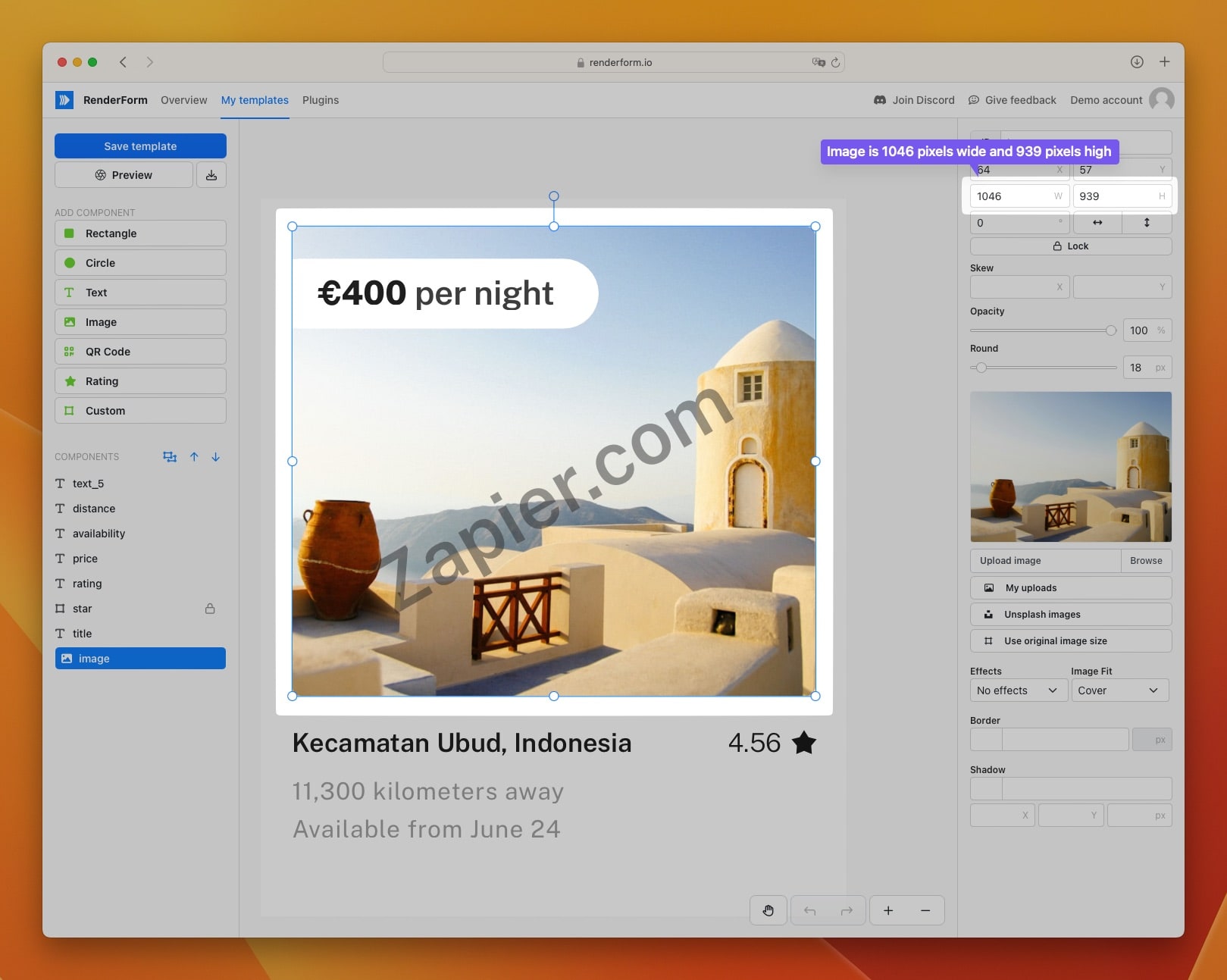Image resolution: width=1227 pixels, height=980 pixels.
Task: Open the Effects dropdown
Action: tap(1019, 690)
